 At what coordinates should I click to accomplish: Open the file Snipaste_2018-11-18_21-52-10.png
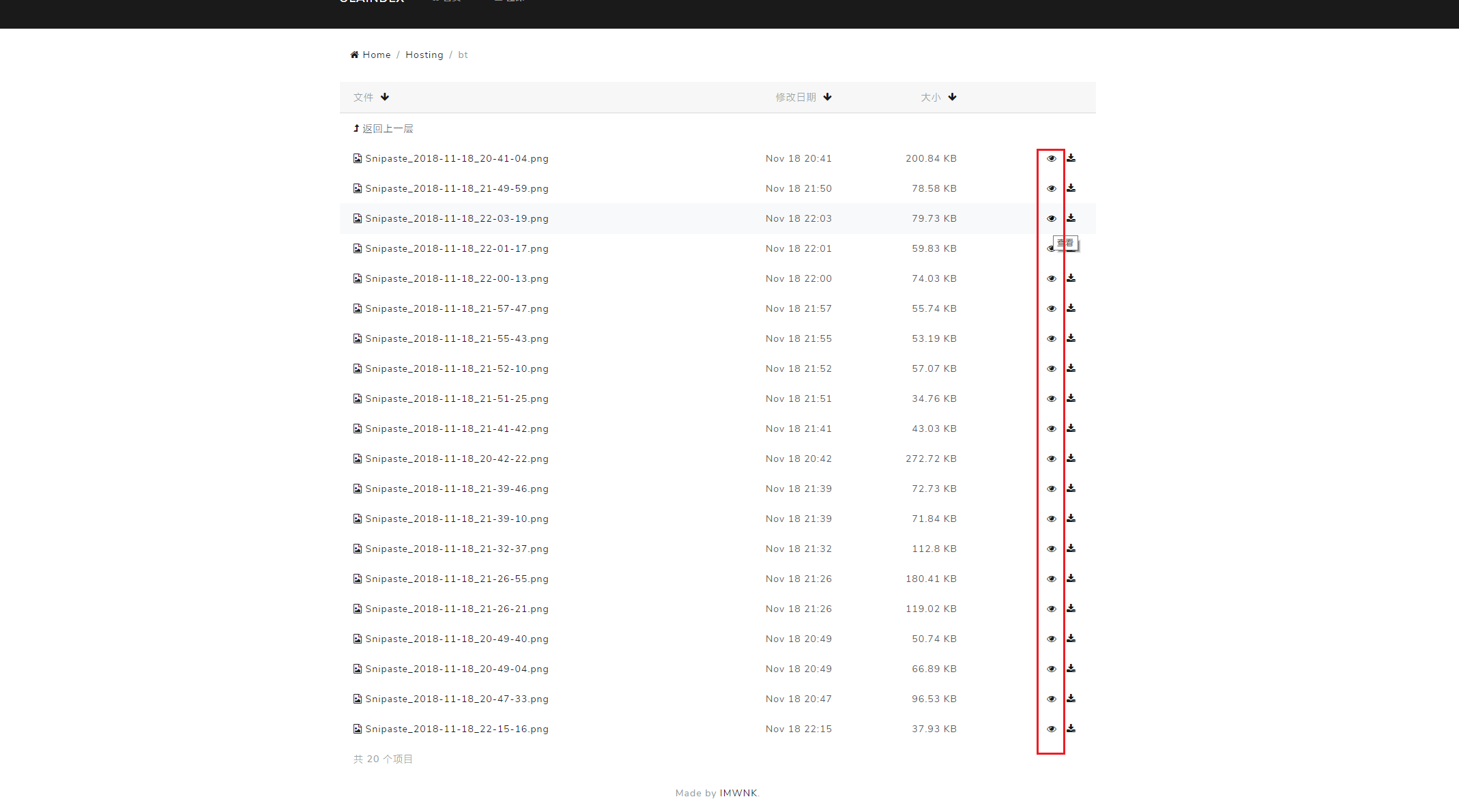tap(457, 368)
